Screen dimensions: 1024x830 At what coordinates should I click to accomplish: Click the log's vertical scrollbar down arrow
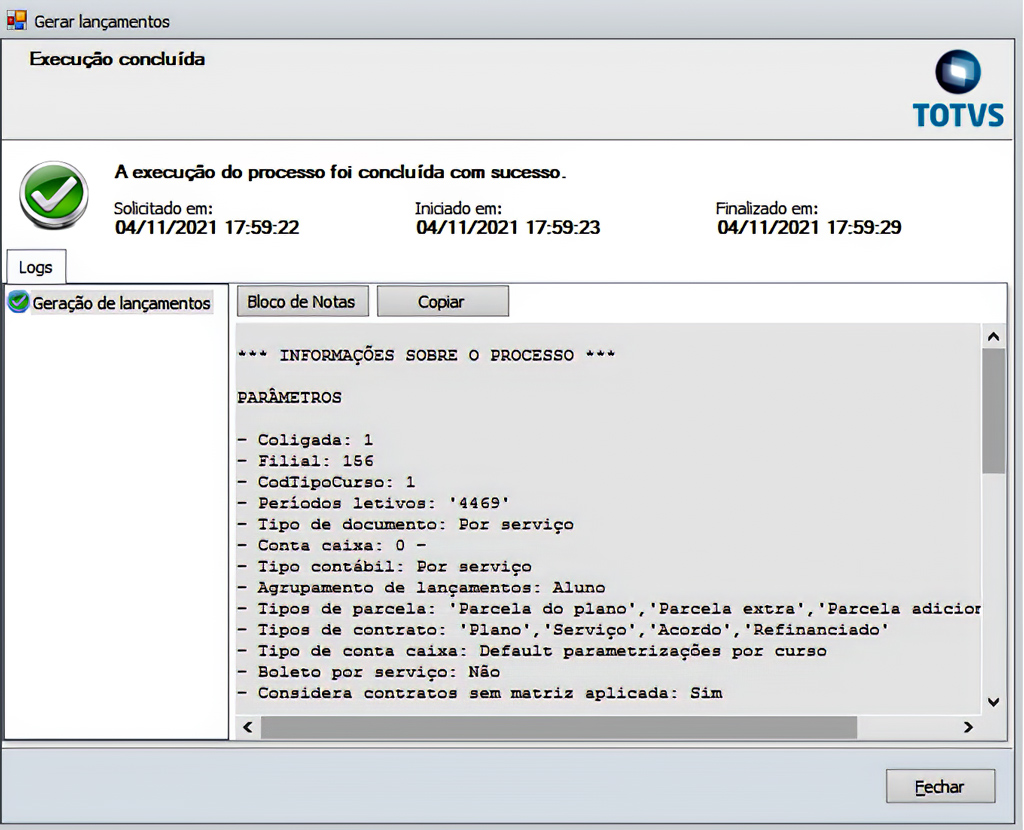[x=993, y=702]
